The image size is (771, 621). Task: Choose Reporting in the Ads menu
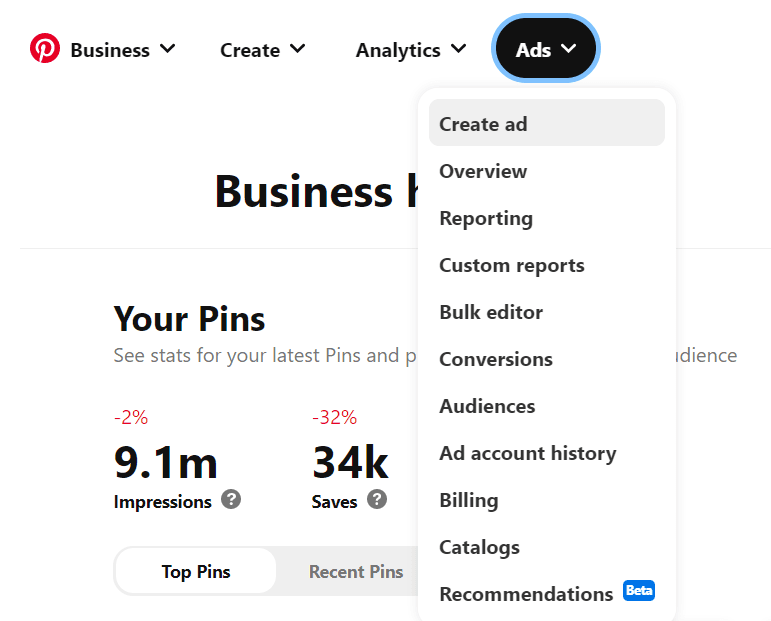(x=486, y=218)
